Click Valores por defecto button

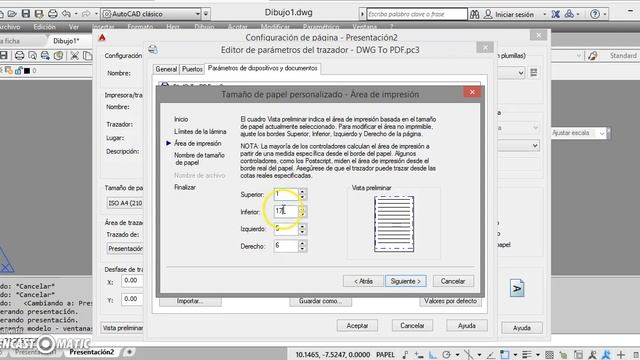click(x=450, y=301)
